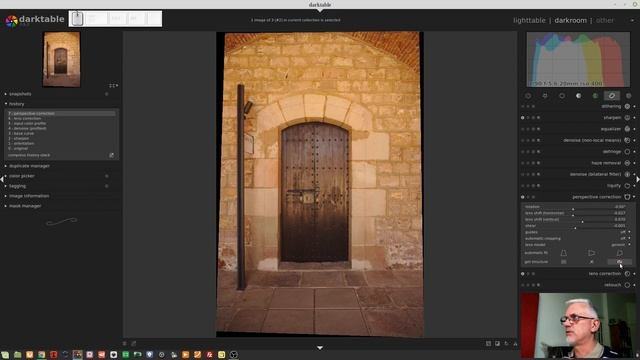
Task: Apply vertical automatic fit
Action: click(x=563, y=253)
